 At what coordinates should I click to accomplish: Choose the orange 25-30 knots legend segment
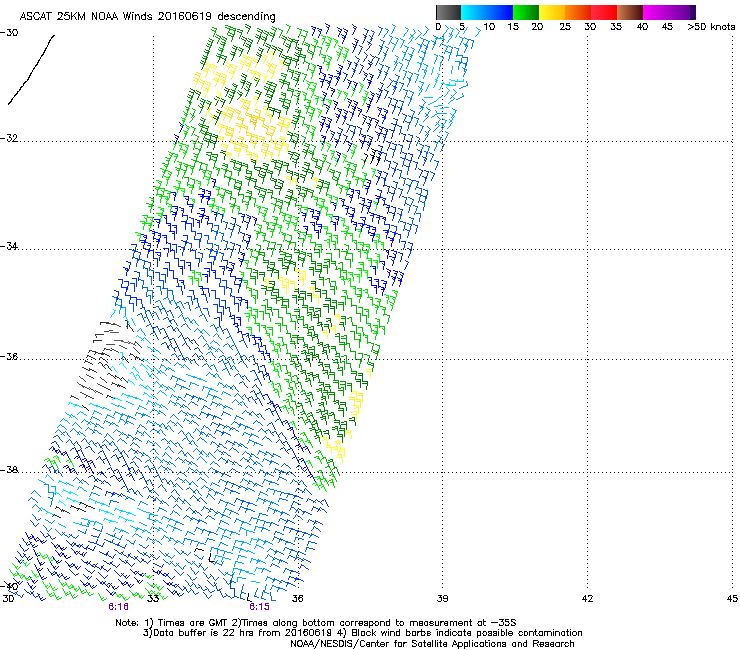(x=578, y=12)
